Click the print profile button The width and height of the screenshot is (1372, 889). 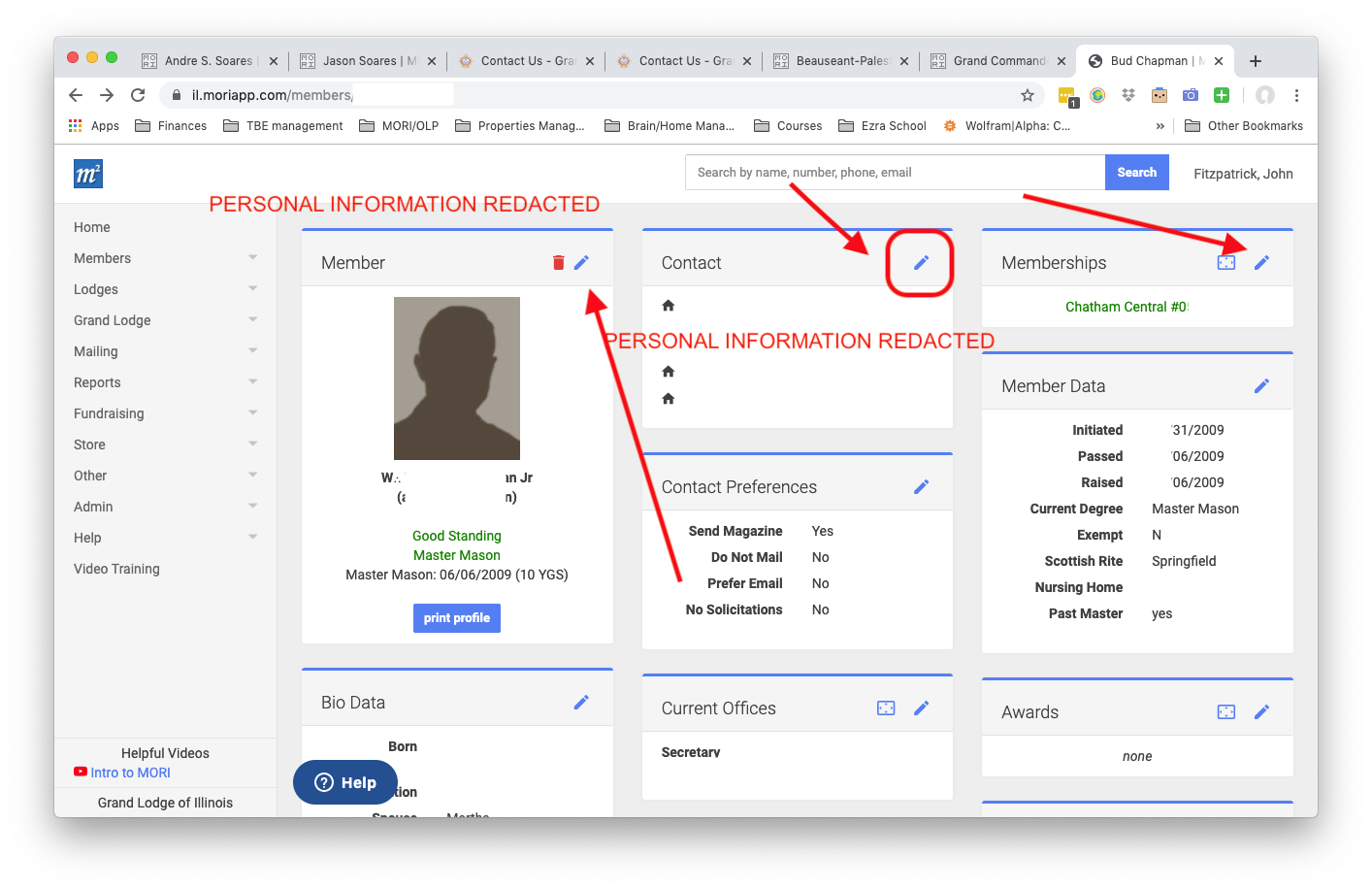pyautogui.click(x=456, y=618)
